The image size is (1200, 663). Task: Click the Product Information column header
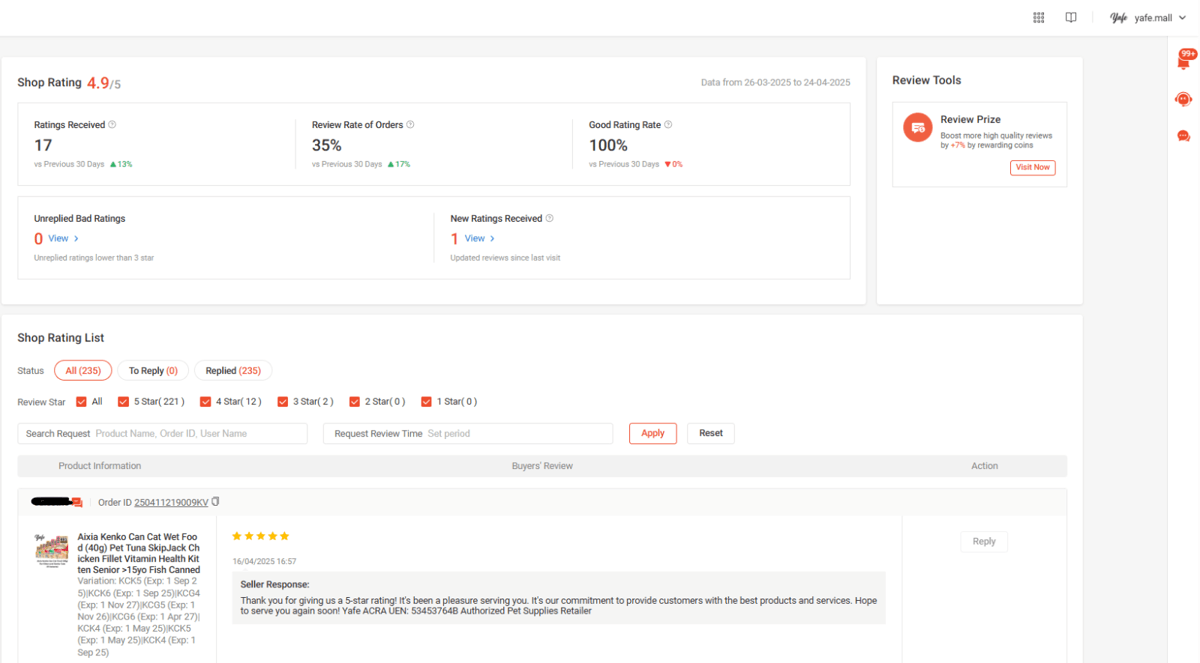click(x=100, y=466)
